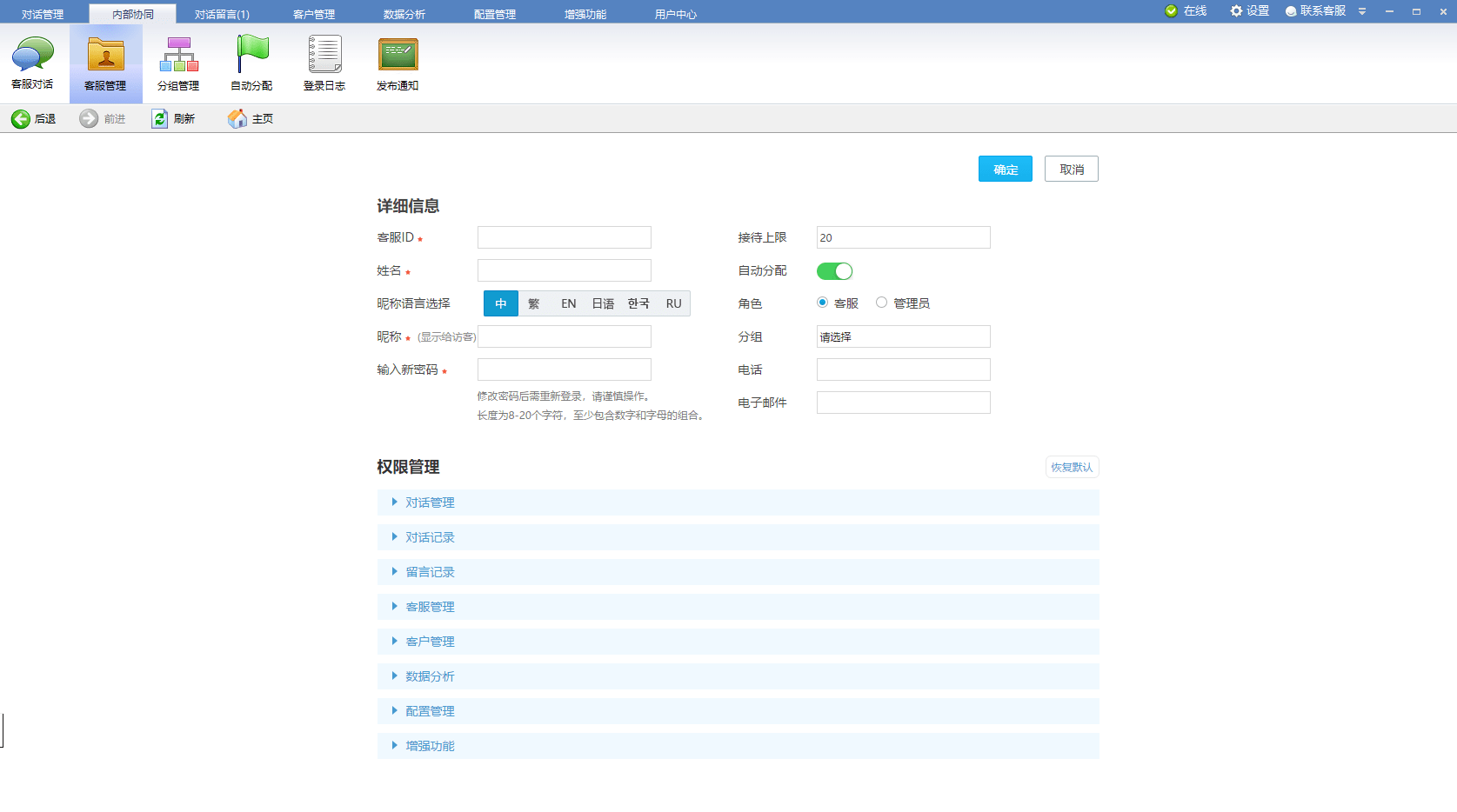
Task: Confirm with the blue 确定 button
Action: [1006, 169]
